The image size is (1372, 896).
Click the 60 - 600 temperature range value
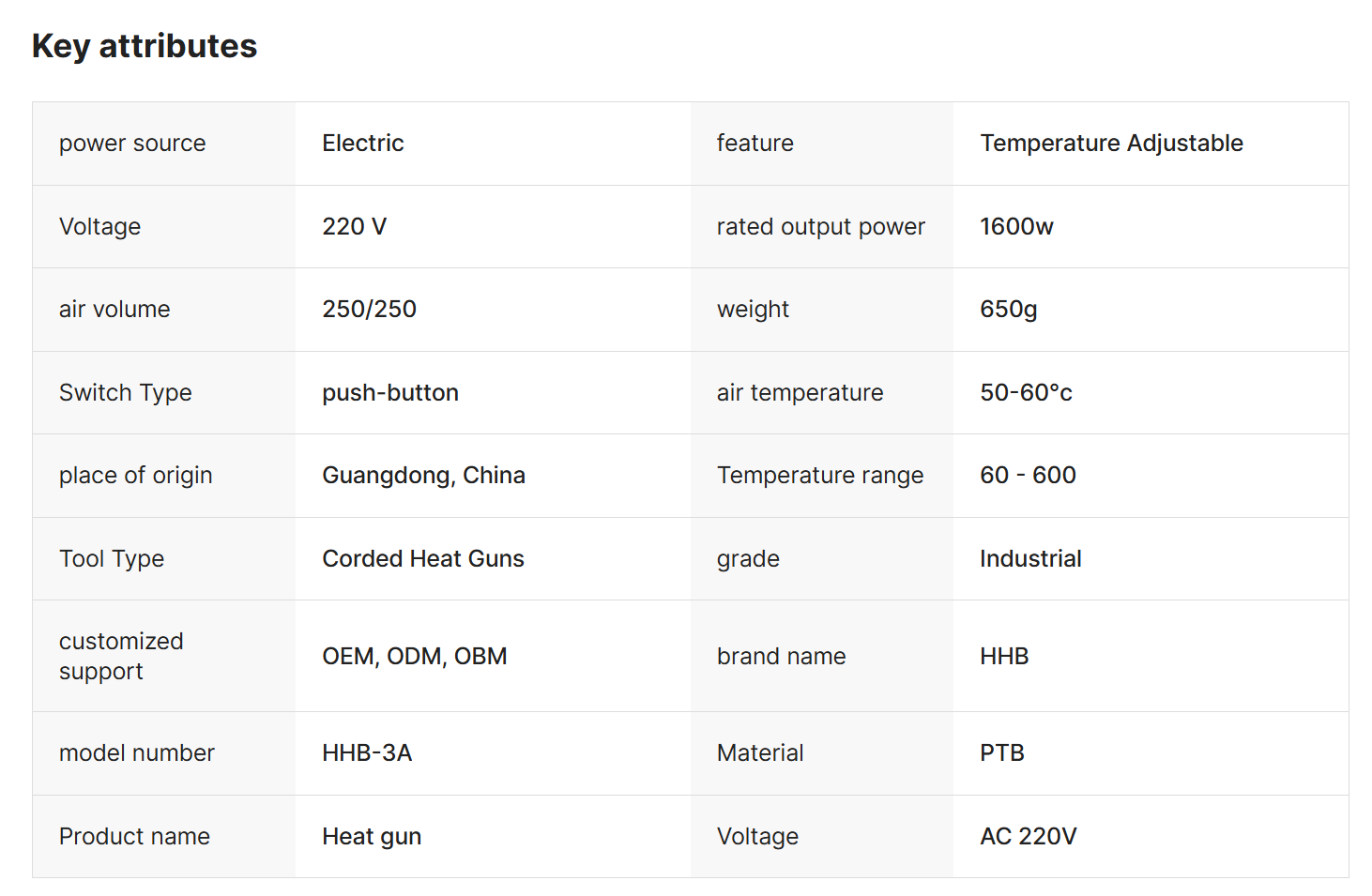click(1028, 475)
